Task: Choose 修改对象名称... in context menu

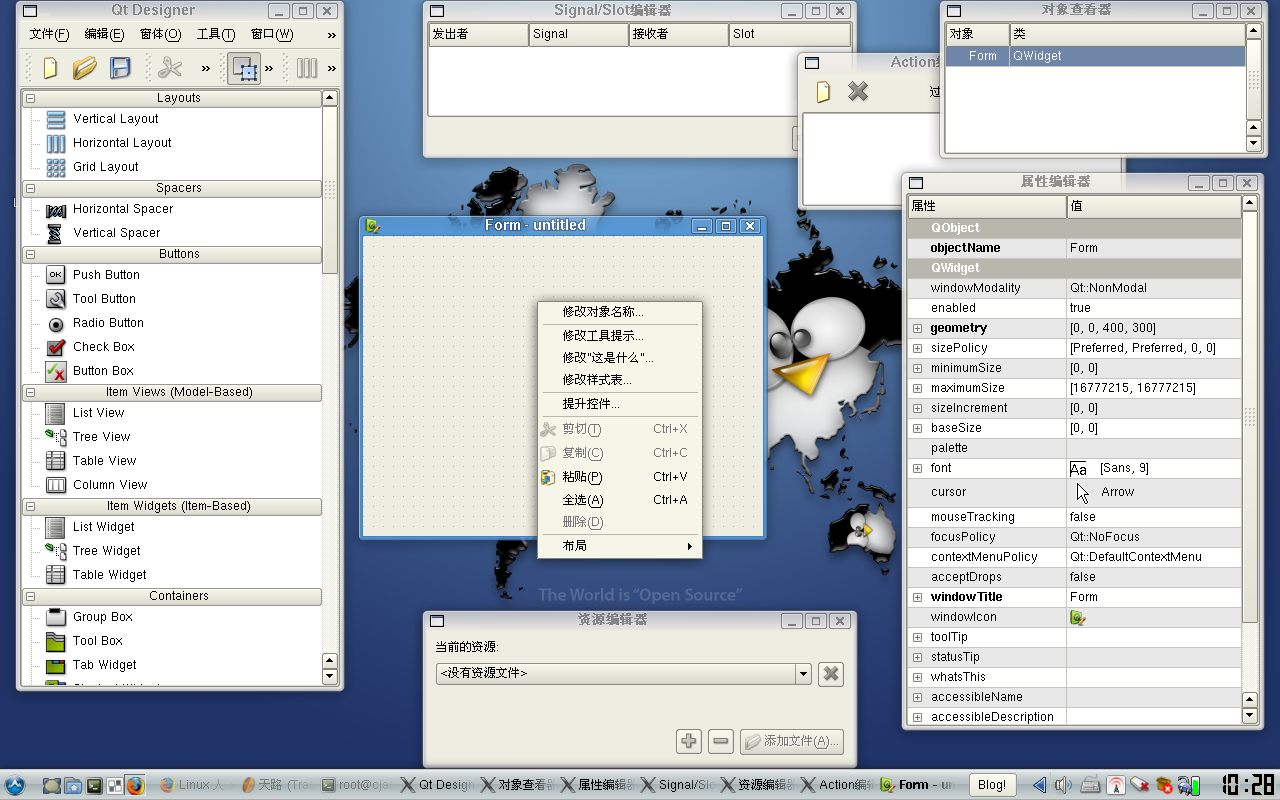Action: point(620,312)
